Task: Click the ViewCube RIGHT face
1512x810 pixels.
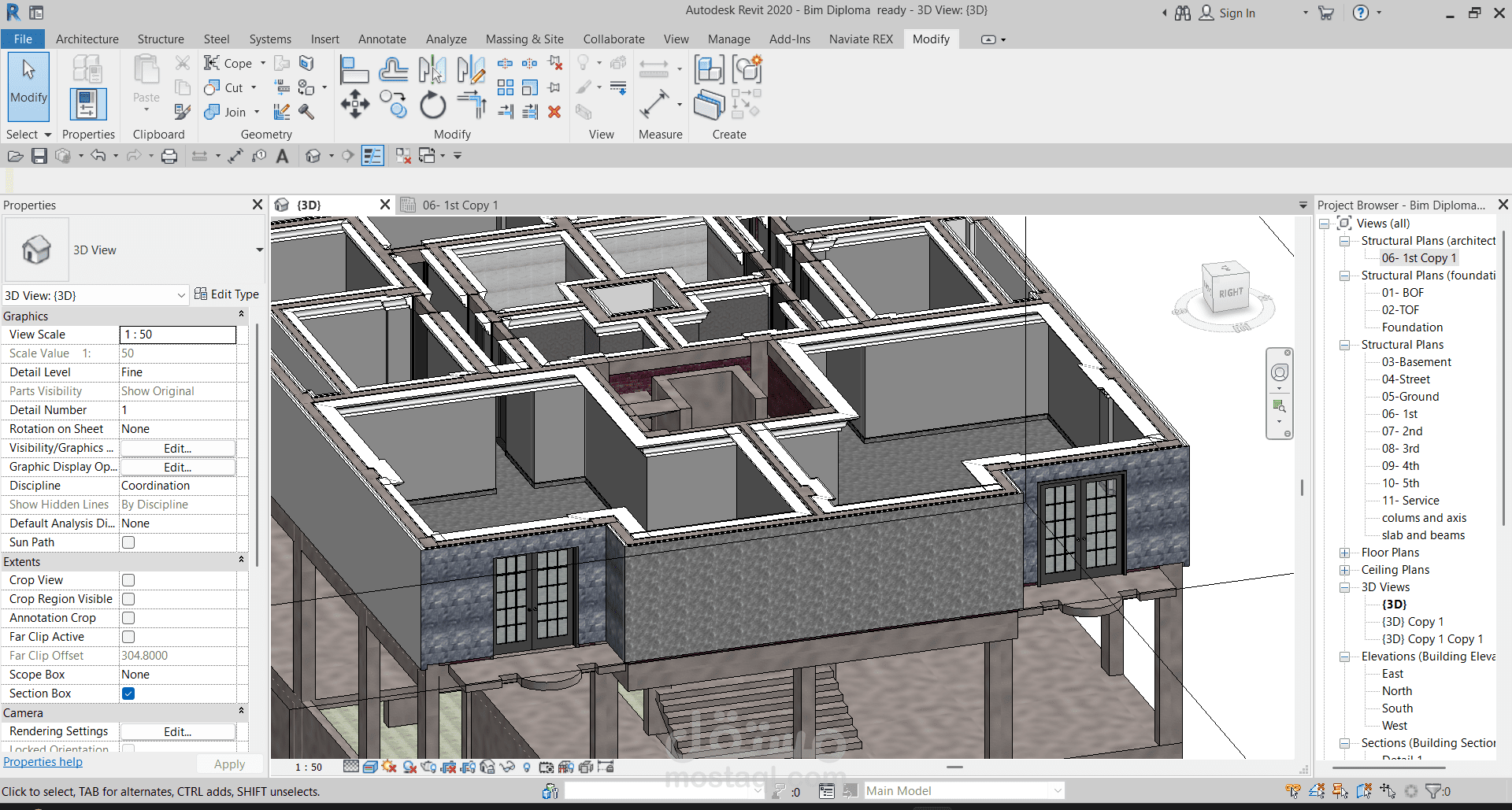Action: point(1230,293)
